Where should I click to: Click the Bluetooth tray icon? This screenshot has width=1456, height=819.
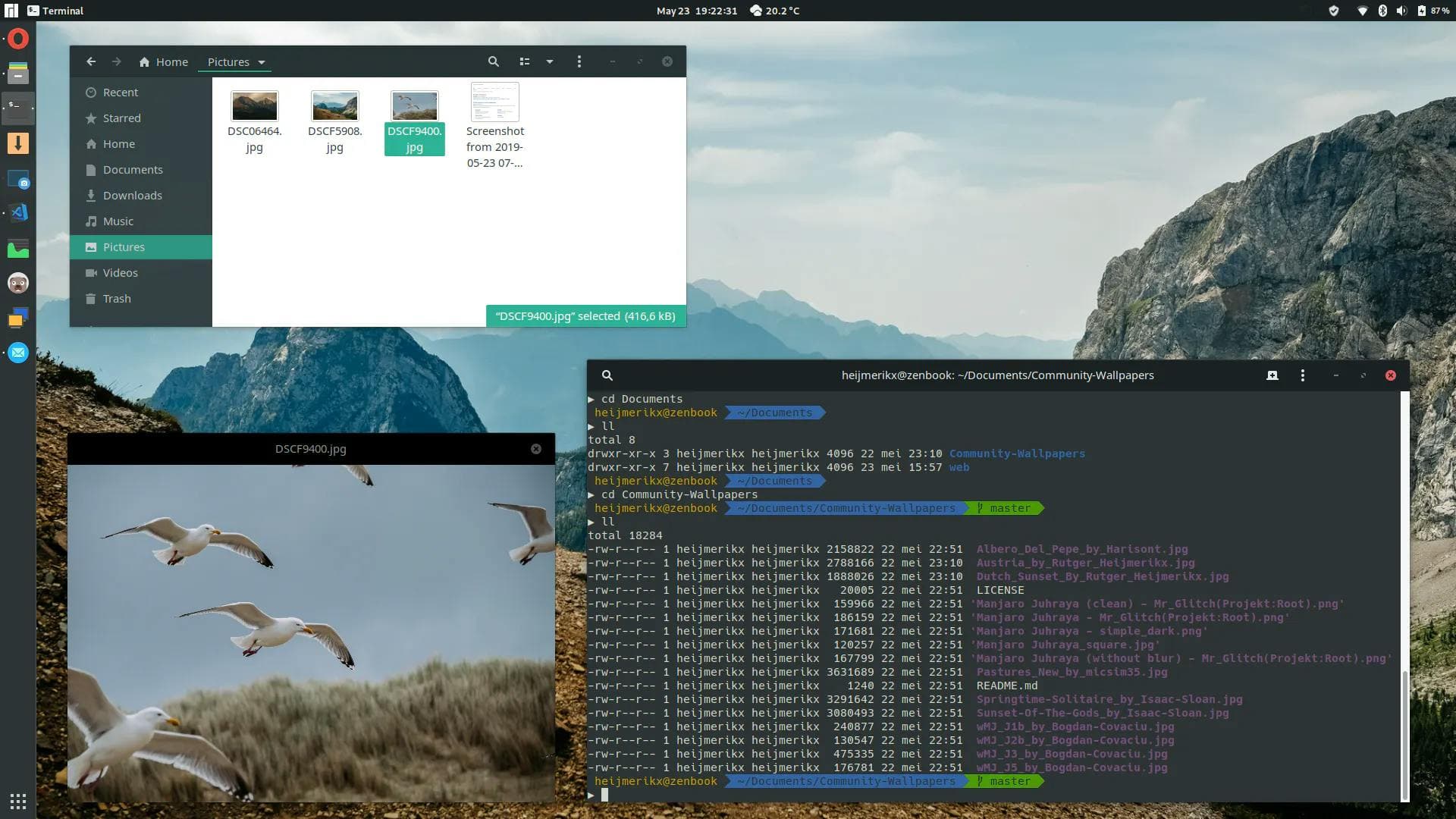pos(1382,11)
